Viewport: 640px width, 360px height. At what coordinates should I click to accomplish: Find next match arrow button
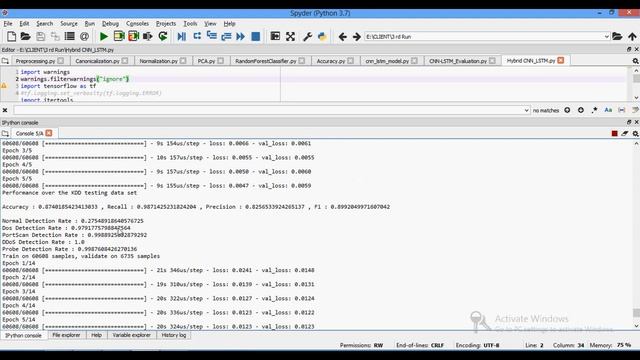pyautogui.click(x=581, y=110)
